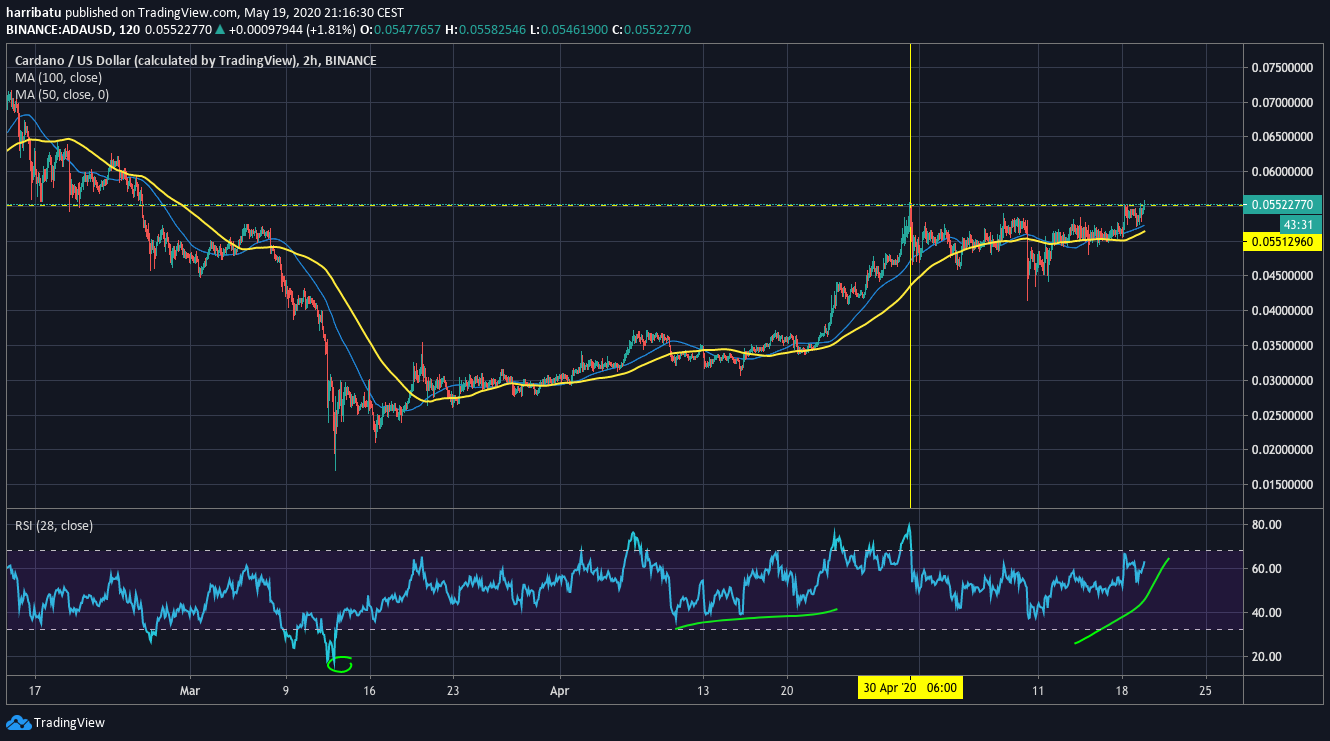Click the 9 label on the time axis

click(x=286, y=690)
